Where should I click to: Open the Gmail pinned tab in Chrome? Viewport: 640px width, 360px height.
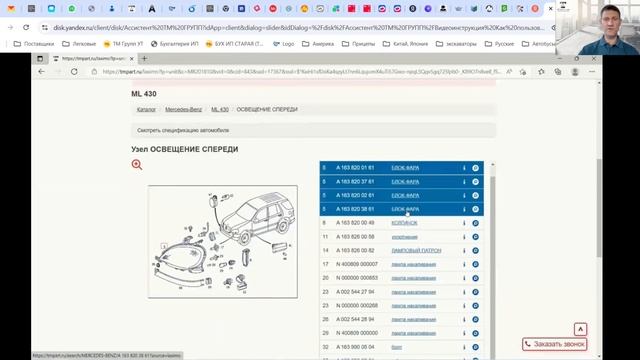pos(11,8)
